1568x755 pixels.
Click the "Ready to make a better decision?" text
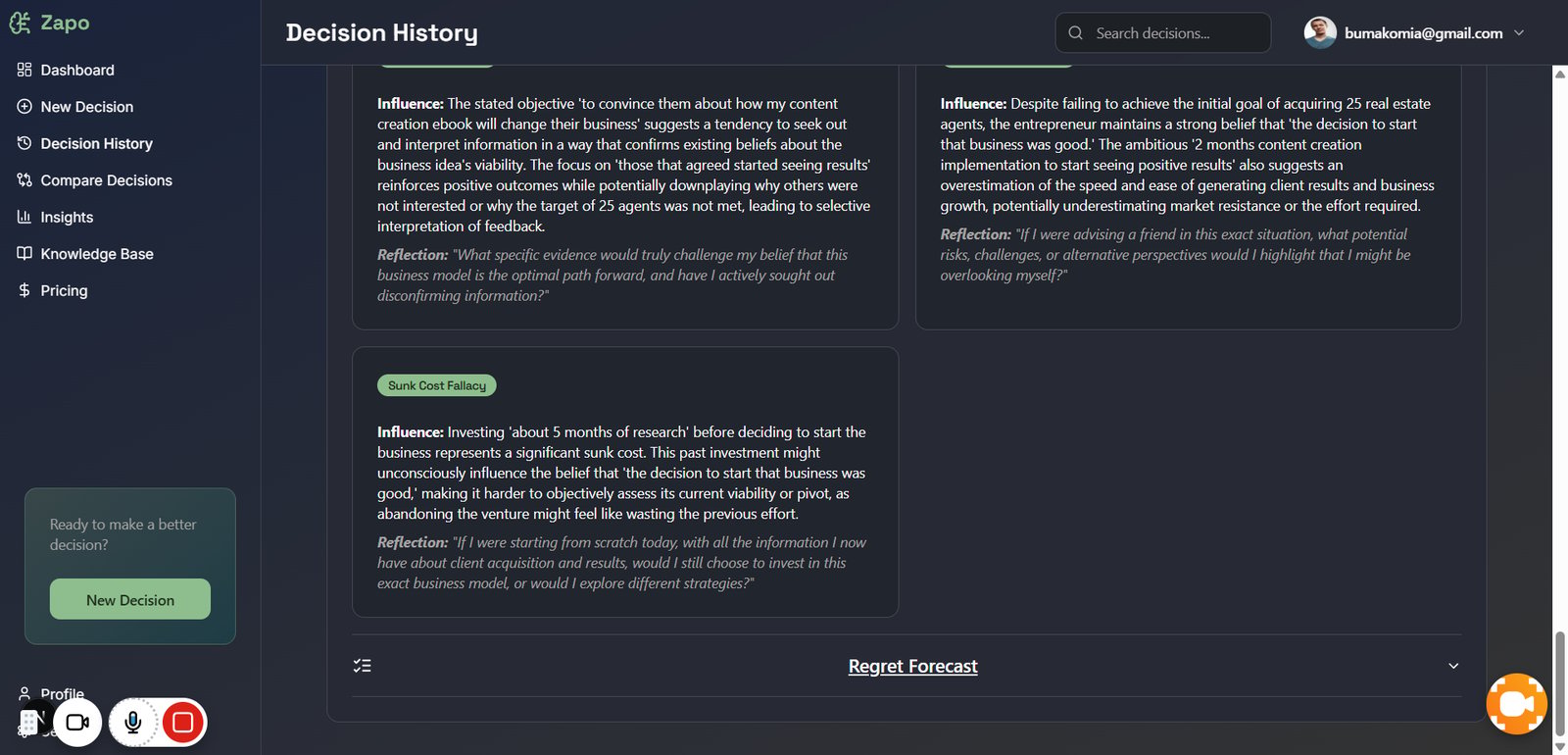coord(123,534)
